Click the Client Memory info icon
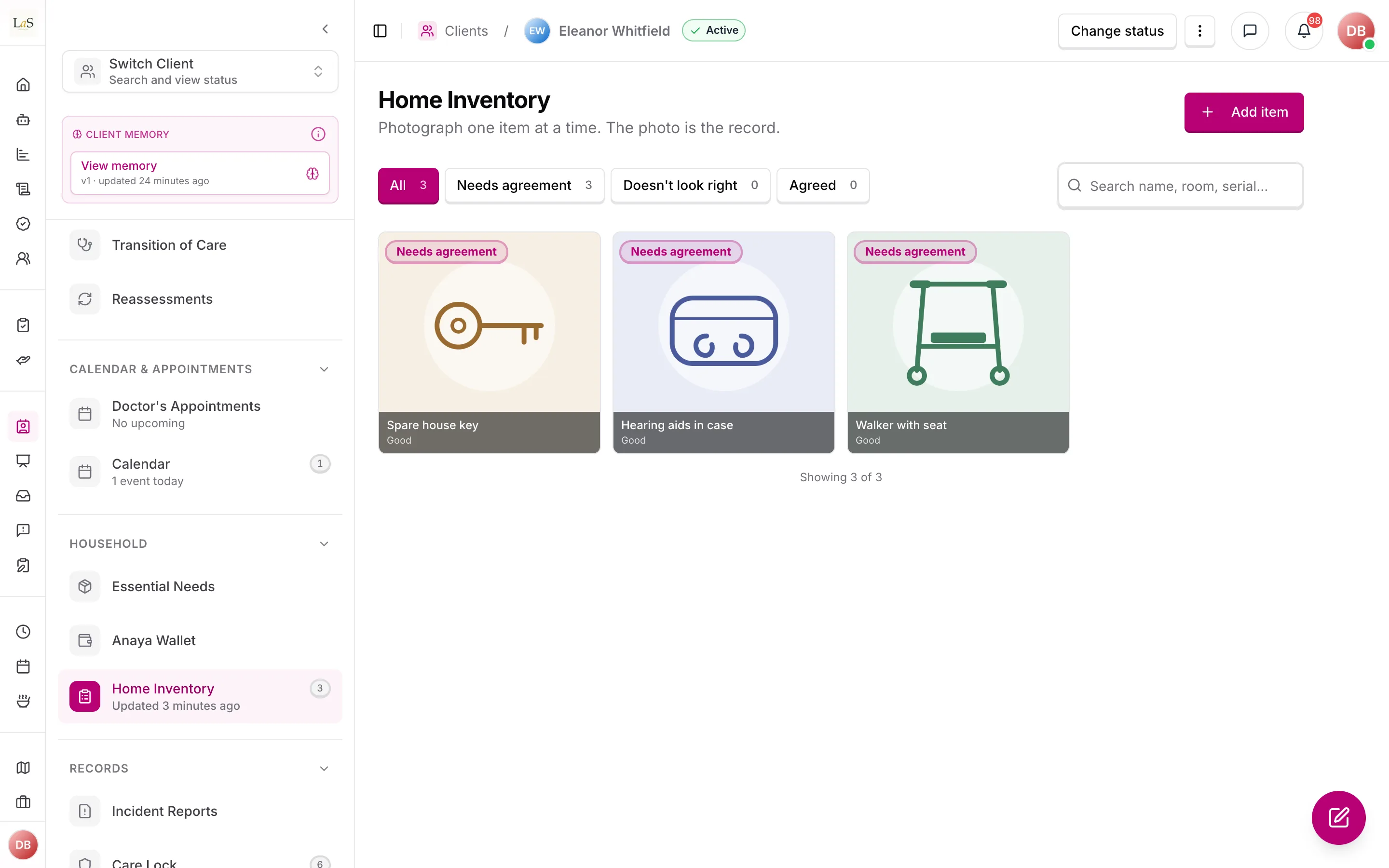The height and width of the screenshot is (868, 1389). coord(318,135)
